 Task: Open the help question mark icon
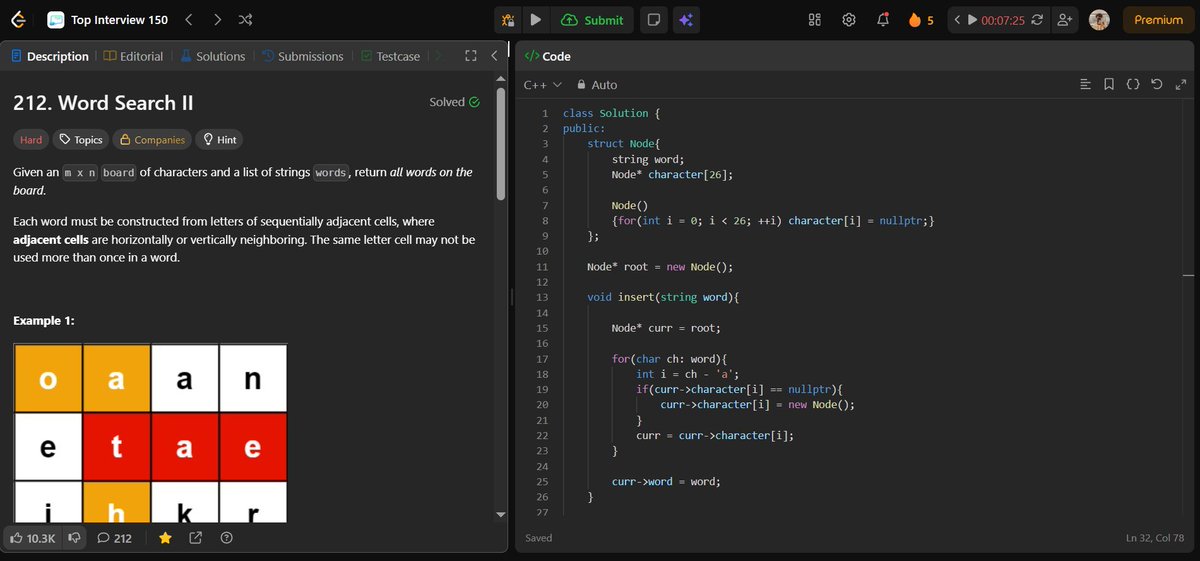coord(226,538)
